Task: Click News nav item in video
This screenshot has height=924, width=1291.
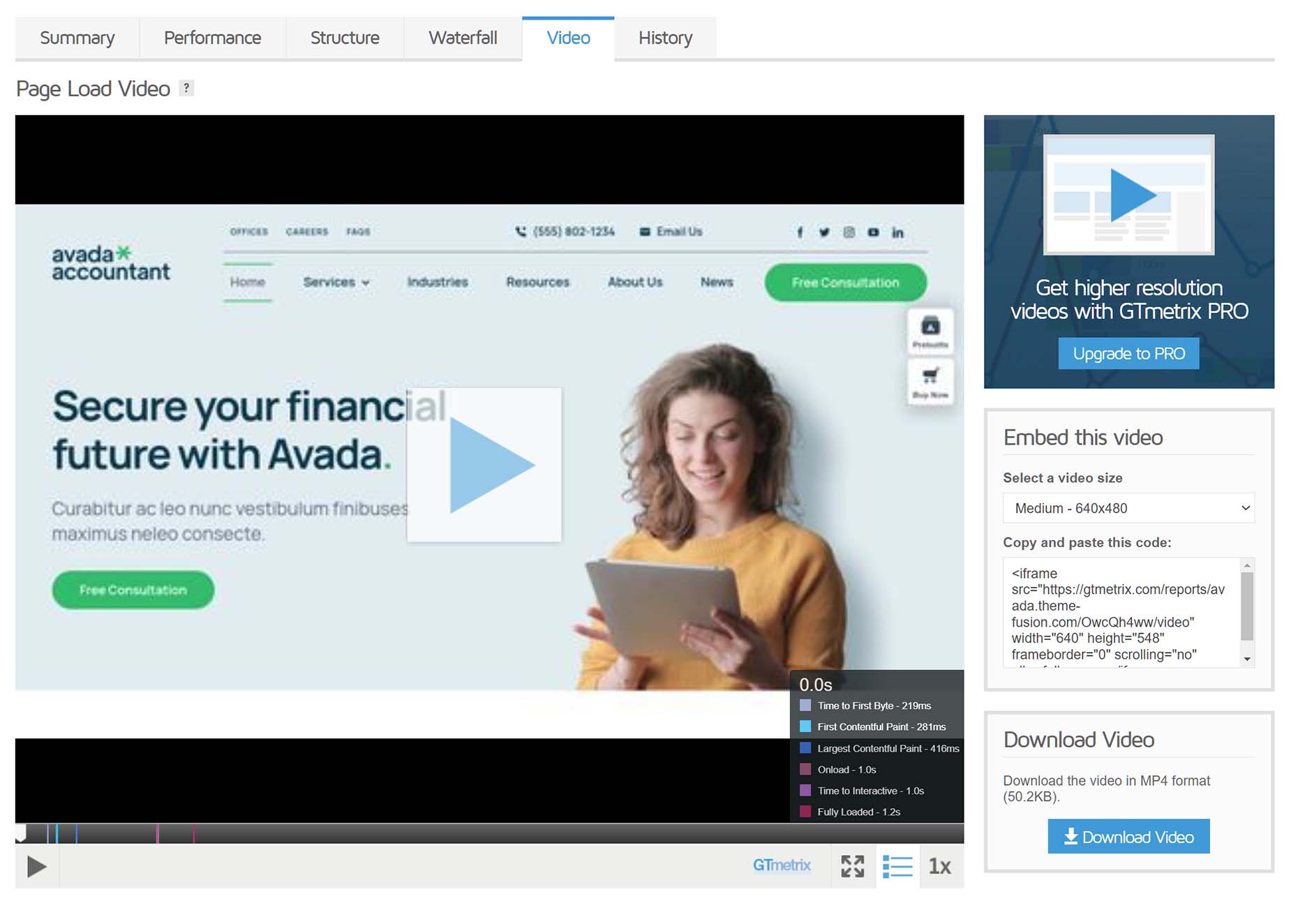Action: point(717,282)
